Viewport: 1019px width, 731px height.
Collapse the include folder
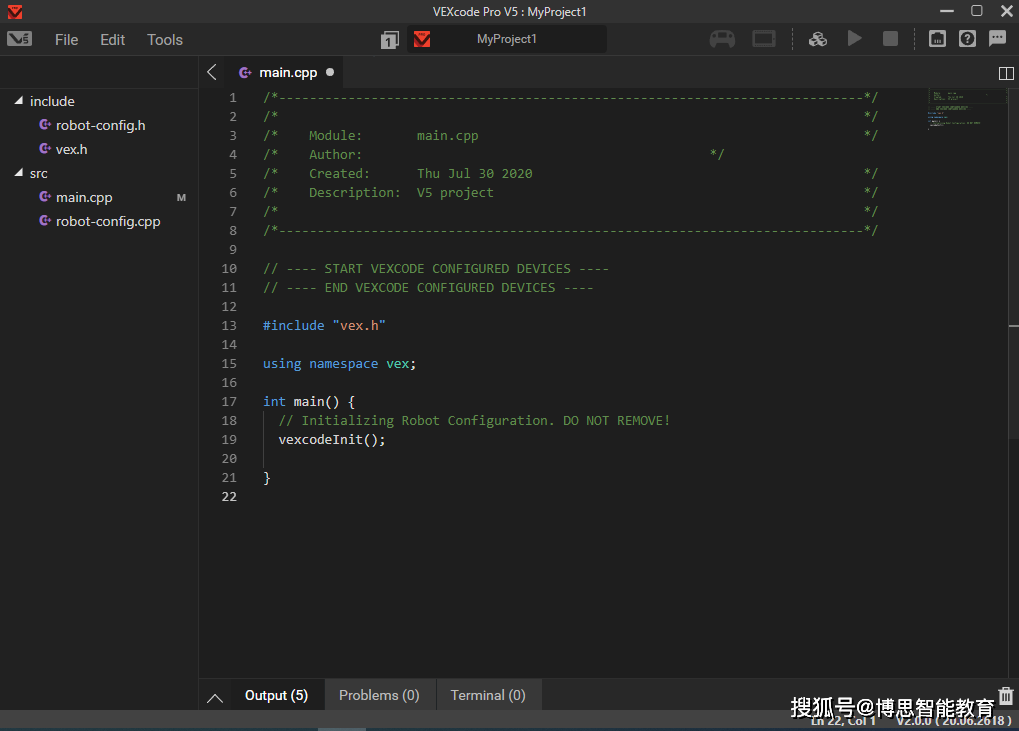coord(19,101)
